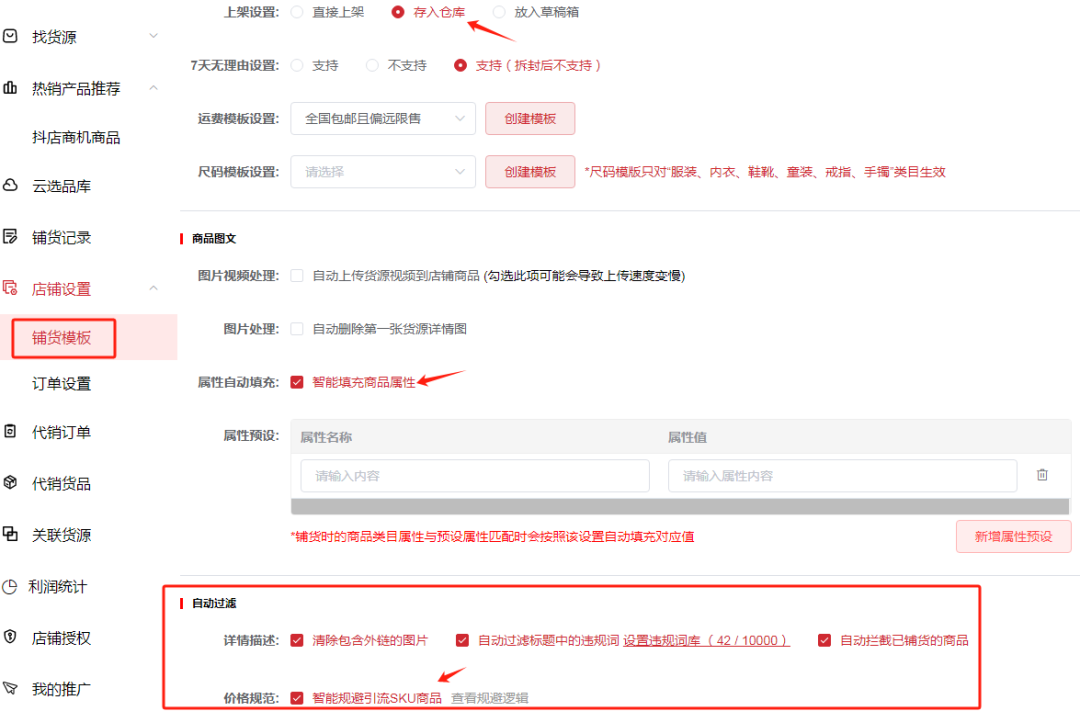The image size is (1080, 711).
Task: Select 放入草稿箱 radio option
Action: click(499, 12)
